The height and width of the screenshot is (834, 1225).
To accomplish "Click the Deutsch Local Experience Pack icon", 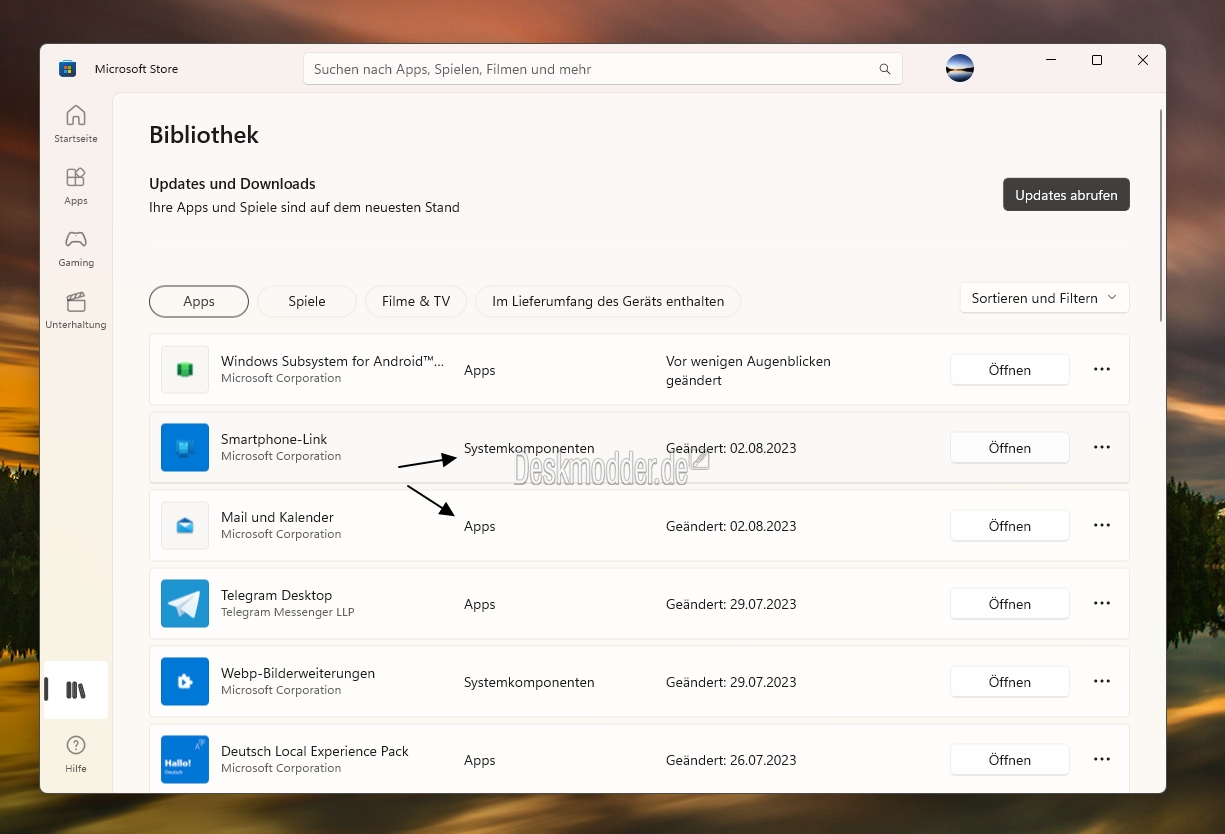I will point(185,760).
